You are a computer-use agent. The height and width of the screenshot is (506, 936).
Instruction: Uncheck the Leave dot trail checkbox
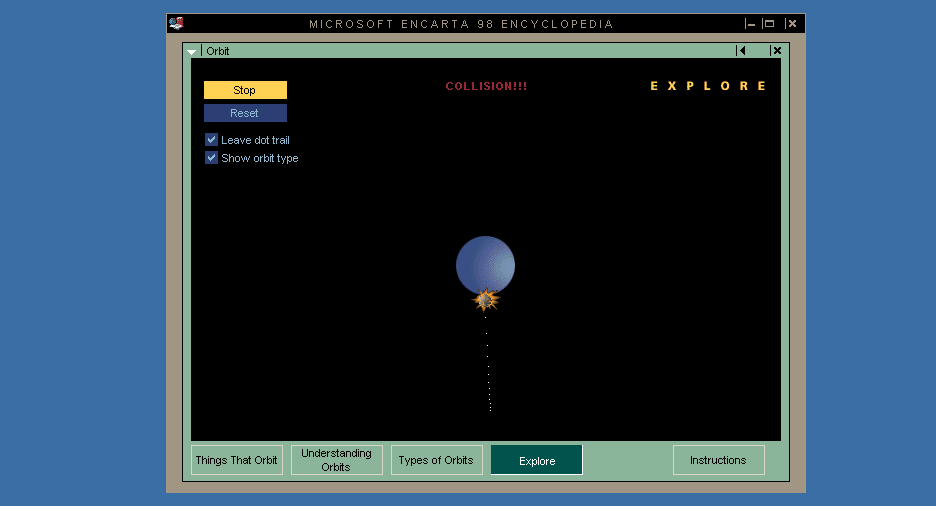pyautogui.click(x=211, y=140)
